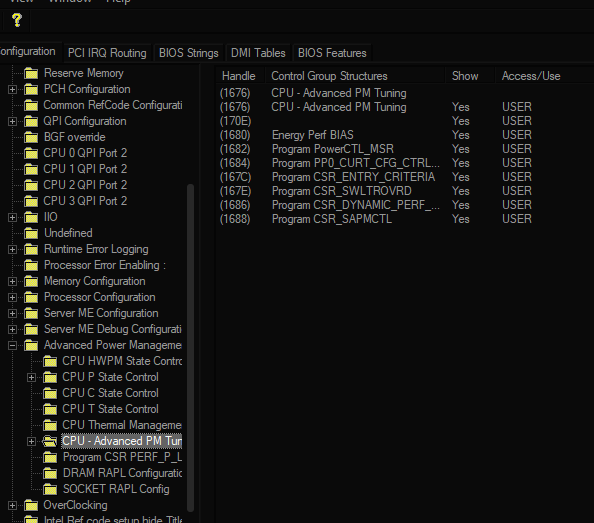The height and width of the screenshot is (523, 594).
Task: Click the CPU 3 QPI Port 2 folder icon
Action: click(31, 201)
